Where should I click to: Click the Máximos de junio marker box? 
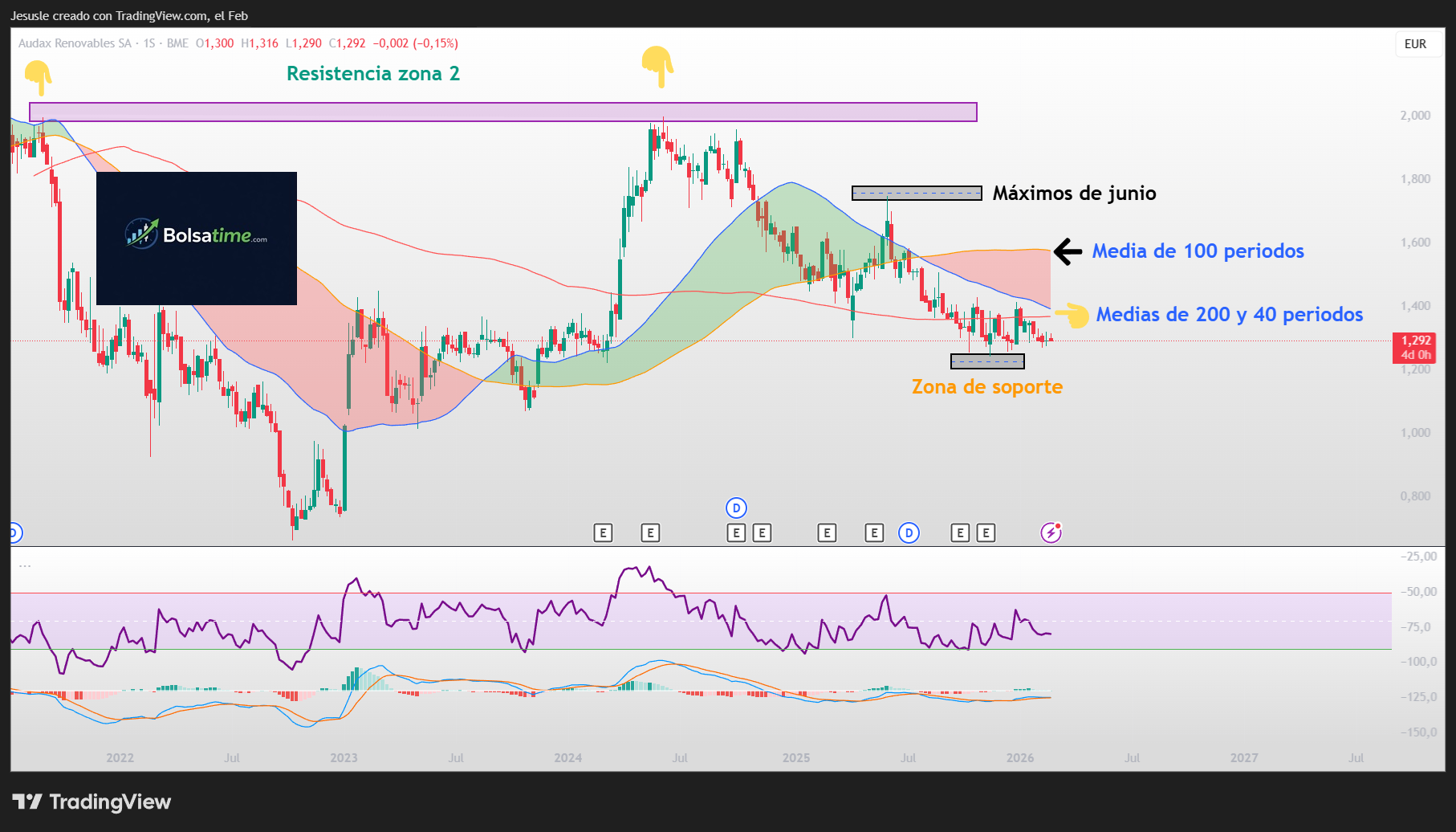click(x=917, y=193)
